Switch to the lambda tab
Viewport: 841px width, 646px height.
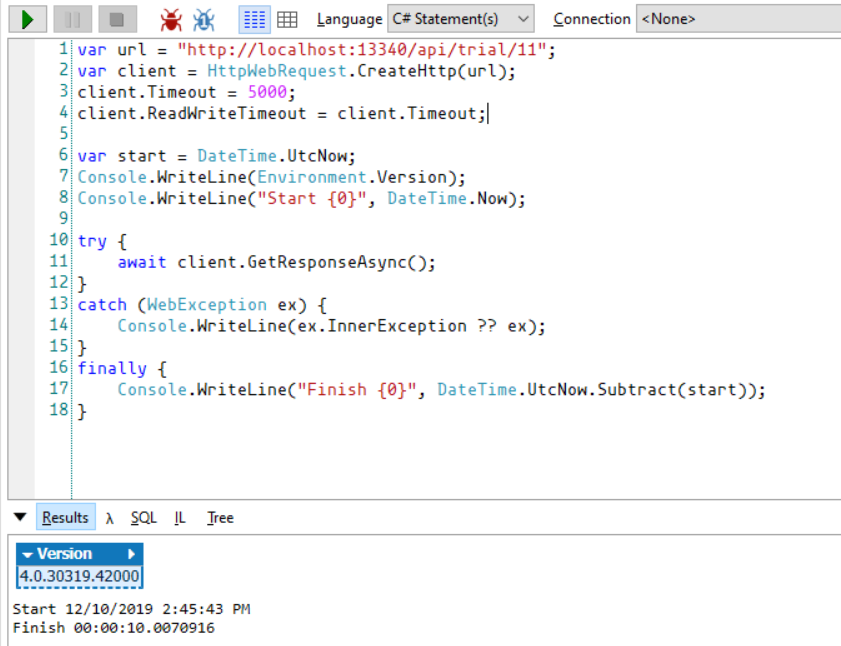pyautogui.click(x=109, y=518)
